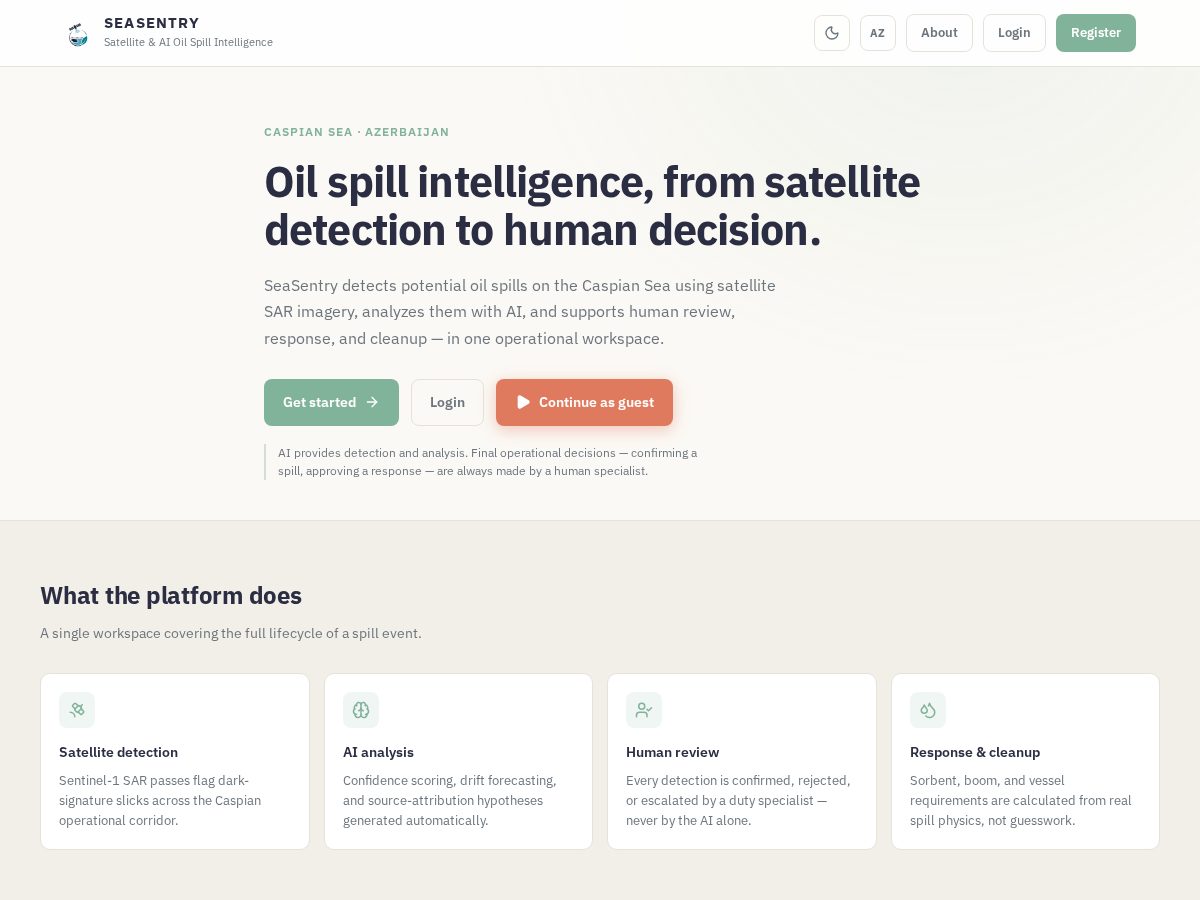This screenshot has height=900, width=1200.
Task: Click the Login button beside Get started
Action: [x=447, y=402]
